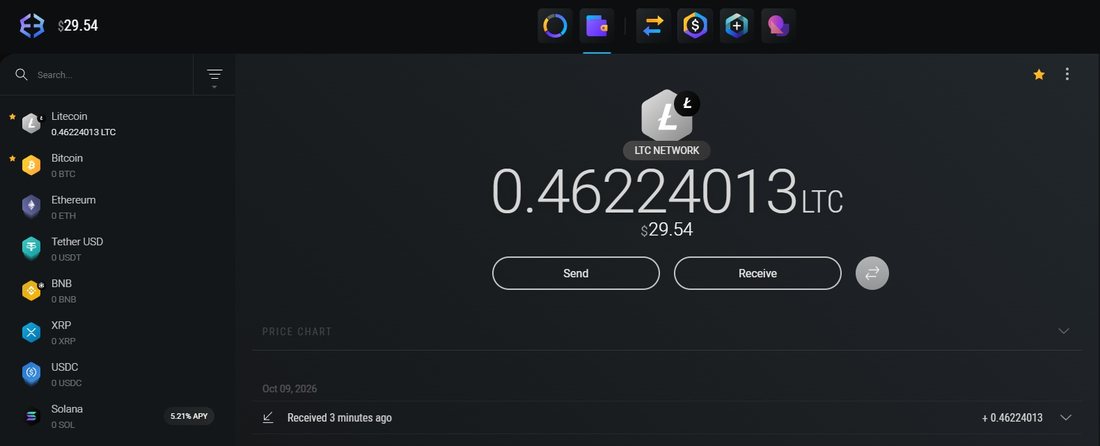This screenshot has height=446, width=1100.
Task: Click the USDC sidebar coin icon
Action: 31,374
